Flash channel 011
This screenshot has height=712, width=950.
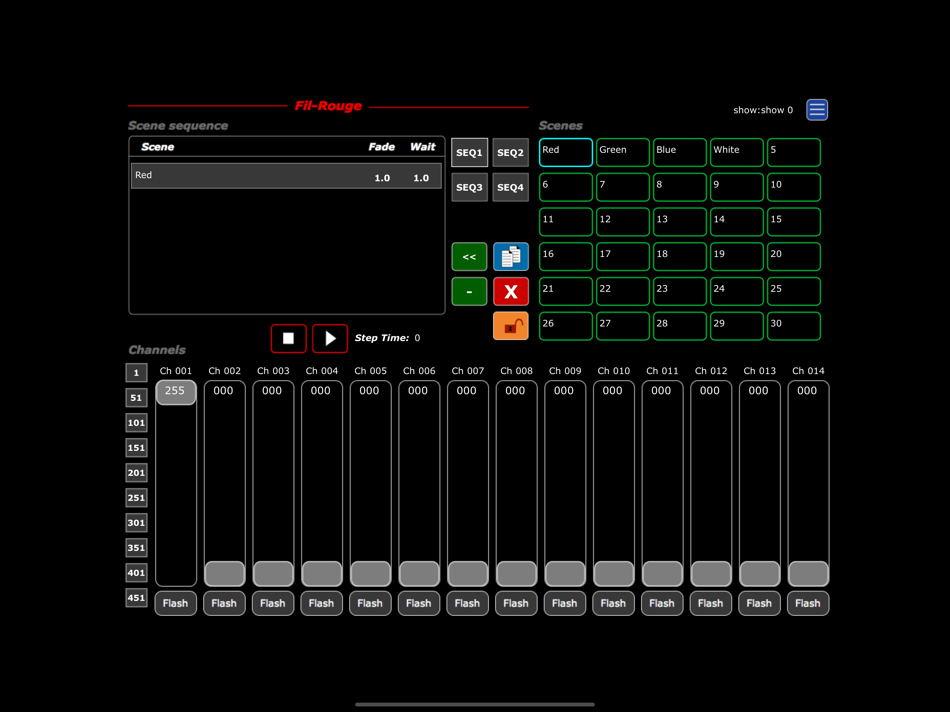[x=662, y=604]
